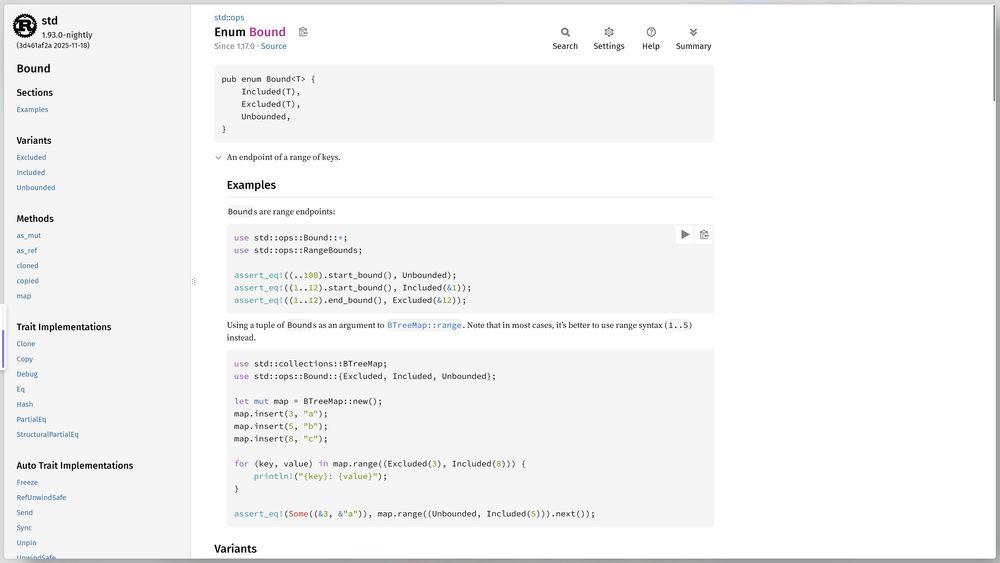Jump to the Hash trait implementation

click(x=25, y=404)
